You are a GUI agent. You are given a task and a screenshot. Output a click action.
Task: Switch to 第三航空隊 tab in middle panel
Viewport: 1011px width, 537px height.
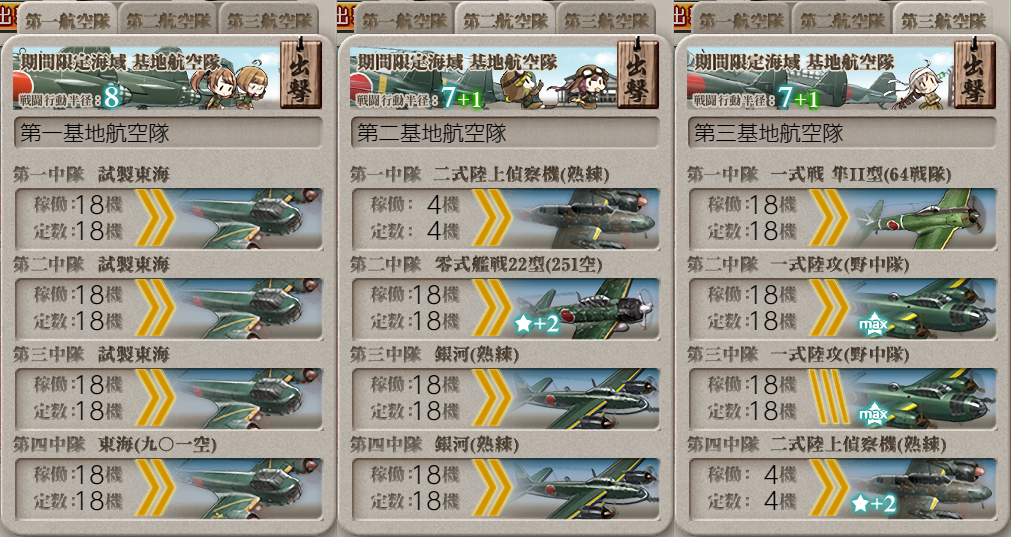(x=607, y=21)
